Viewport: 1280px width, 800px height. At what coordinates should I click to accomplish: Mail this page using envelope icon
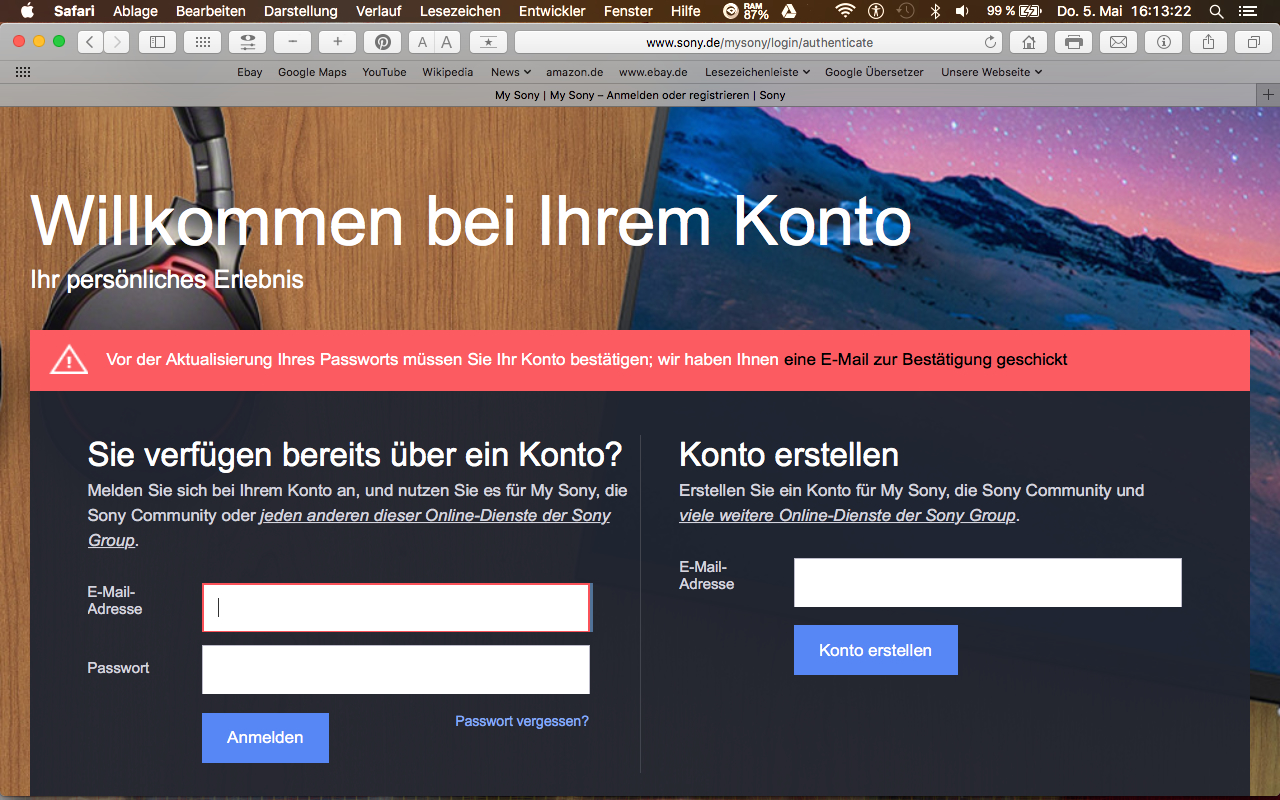[1118, 42]
